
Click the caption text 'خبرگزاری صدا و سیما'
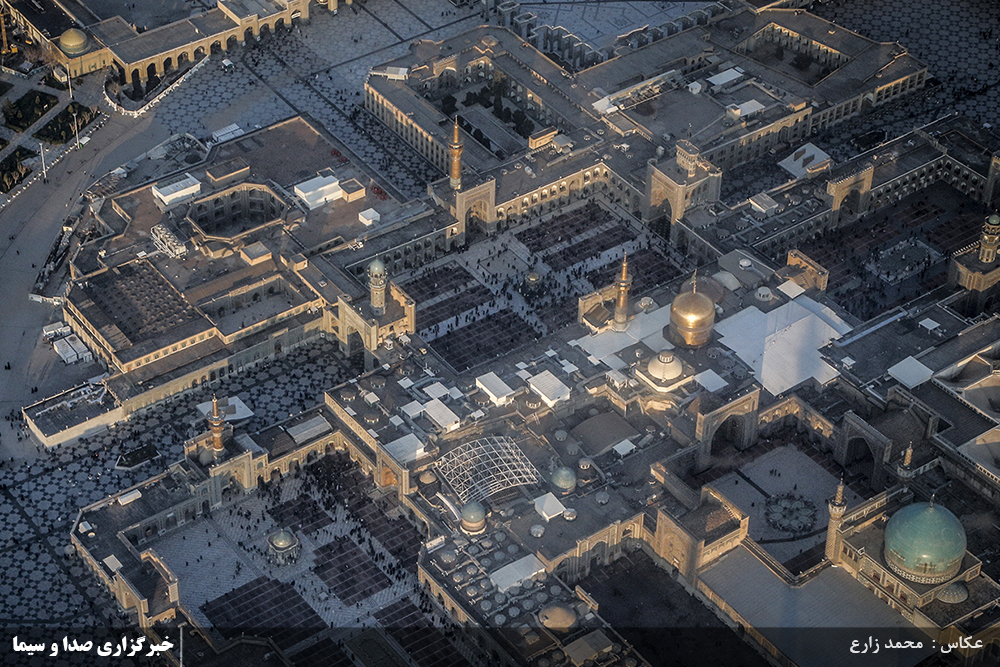point(93,645)
